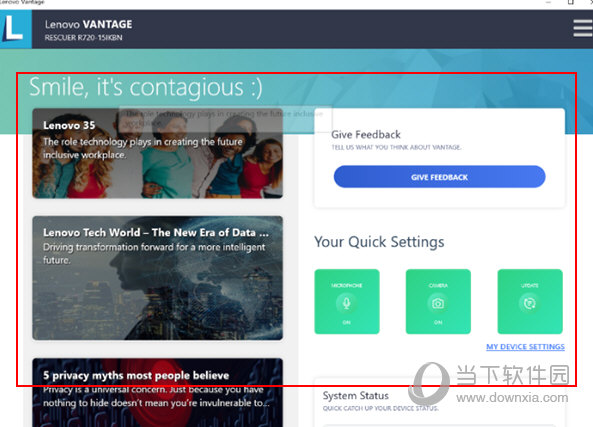The width and height of the screenshot is (593, 427).
Task: Click the RESCUER R720-15IKBN device name
Action: 83,37
